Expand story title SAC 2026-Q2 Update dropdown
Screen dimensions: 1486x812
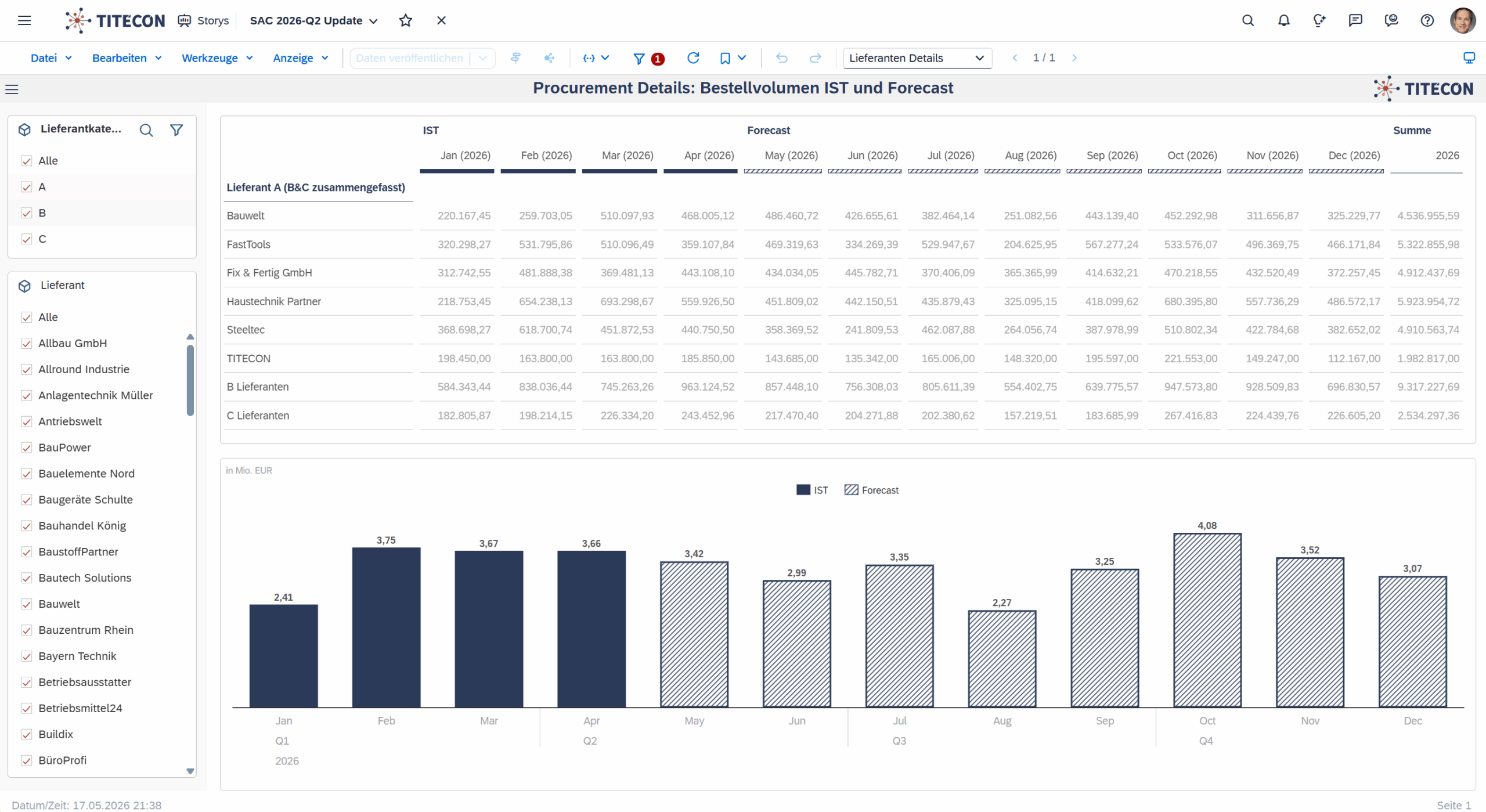373,21
